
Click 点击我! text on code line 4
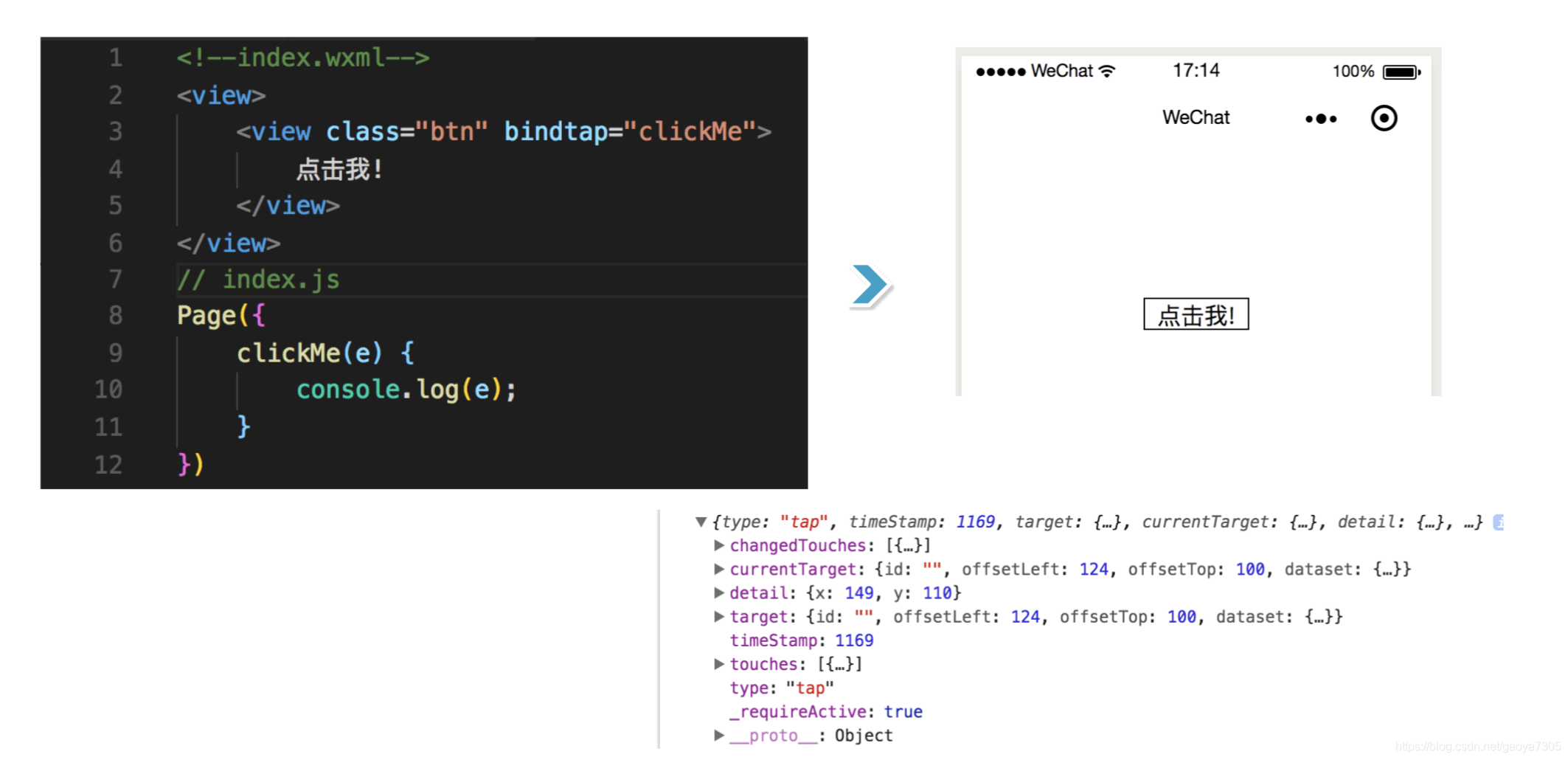click(339, 169)
